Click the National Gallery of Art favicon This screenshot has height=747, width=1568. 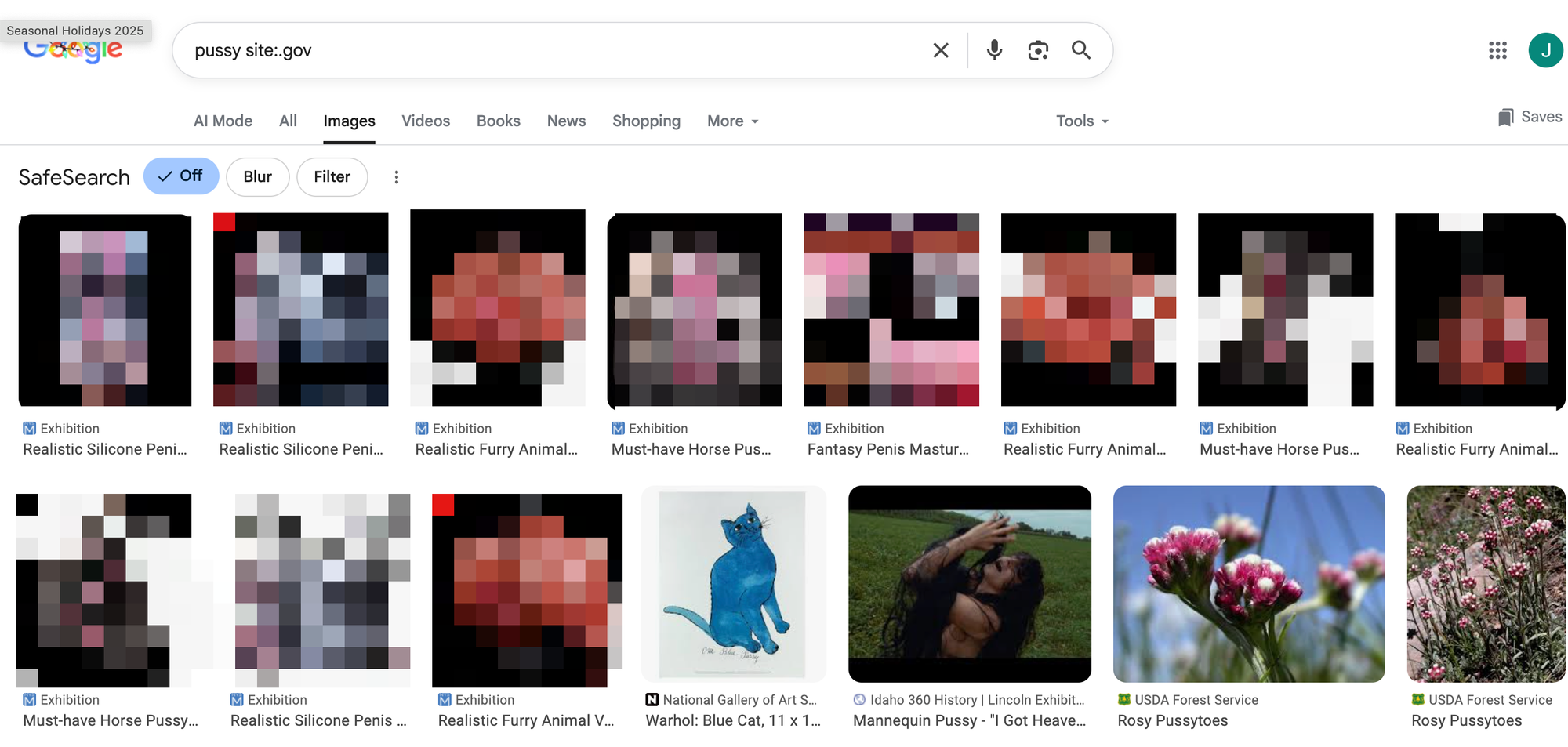[651, 699]
